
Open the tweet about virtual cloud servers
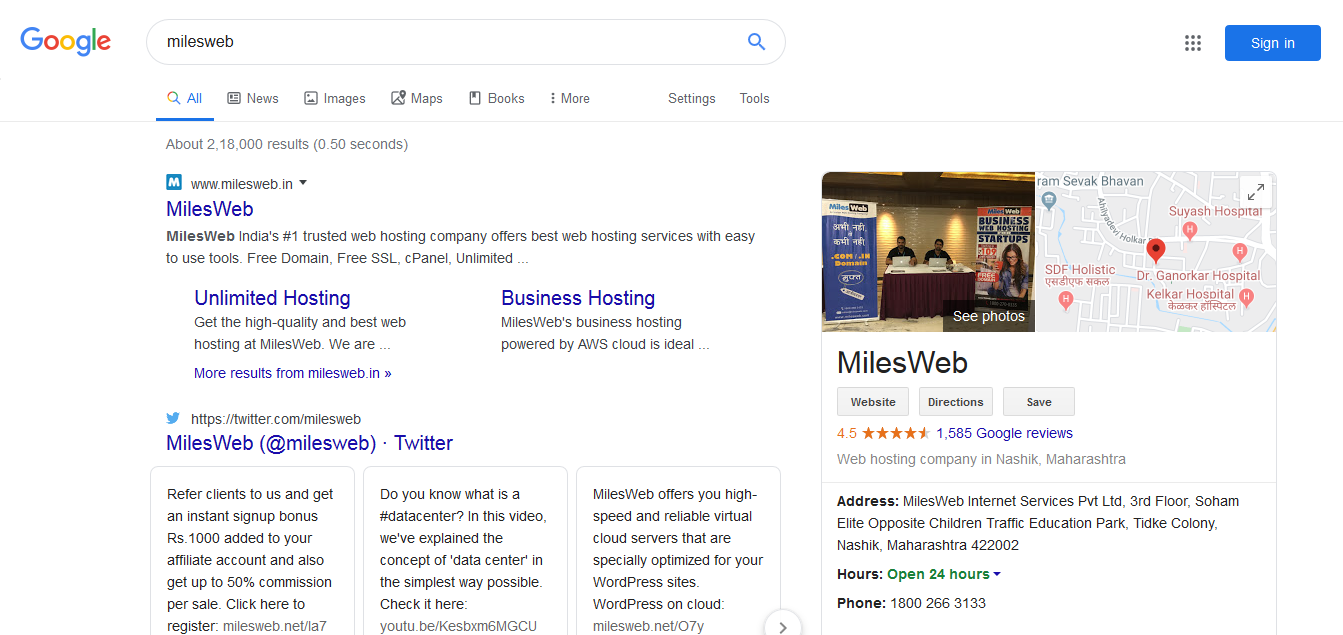pos(679,551)
